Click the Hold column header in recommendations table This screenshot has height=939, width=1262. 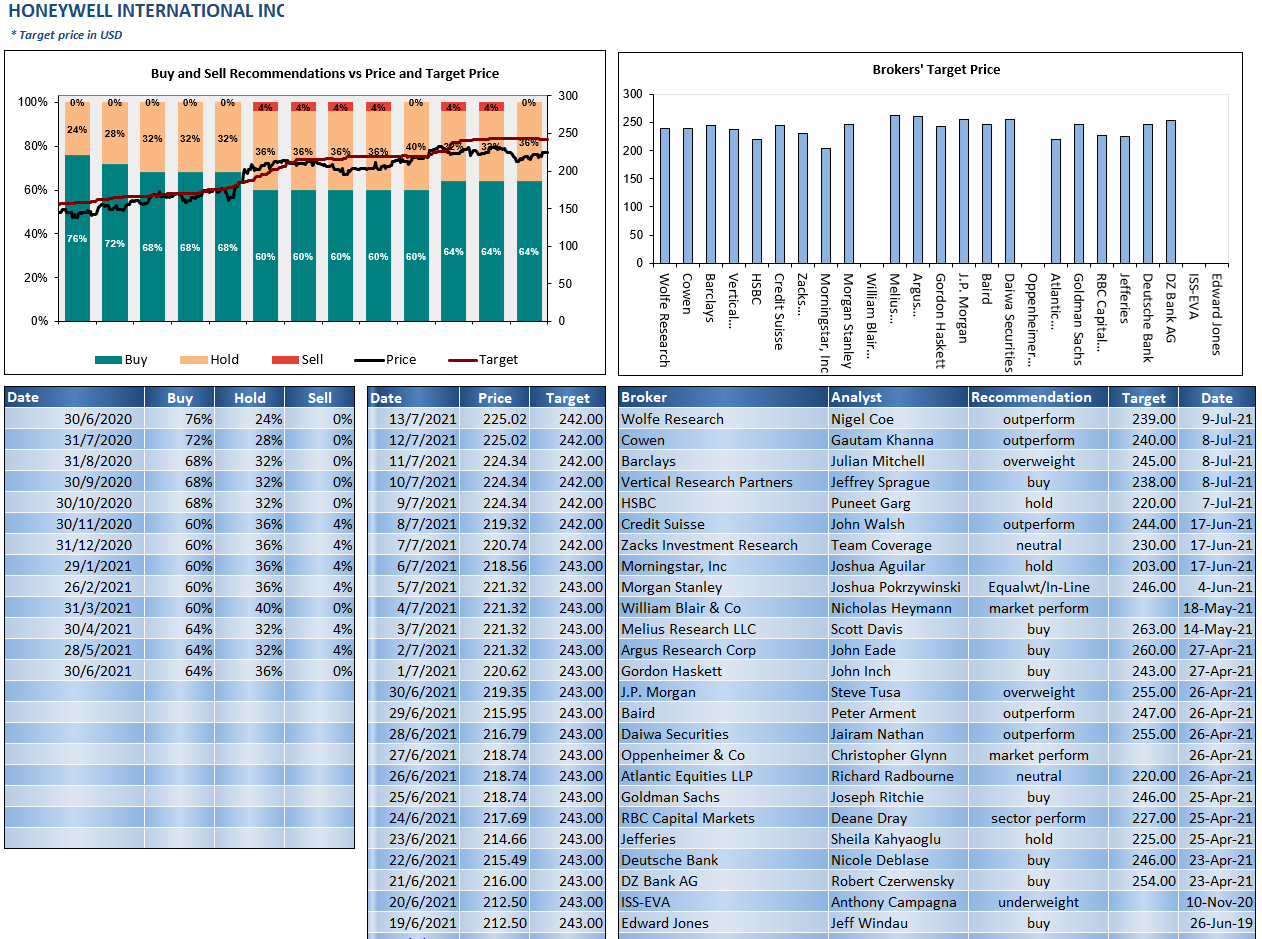[249, 398]
